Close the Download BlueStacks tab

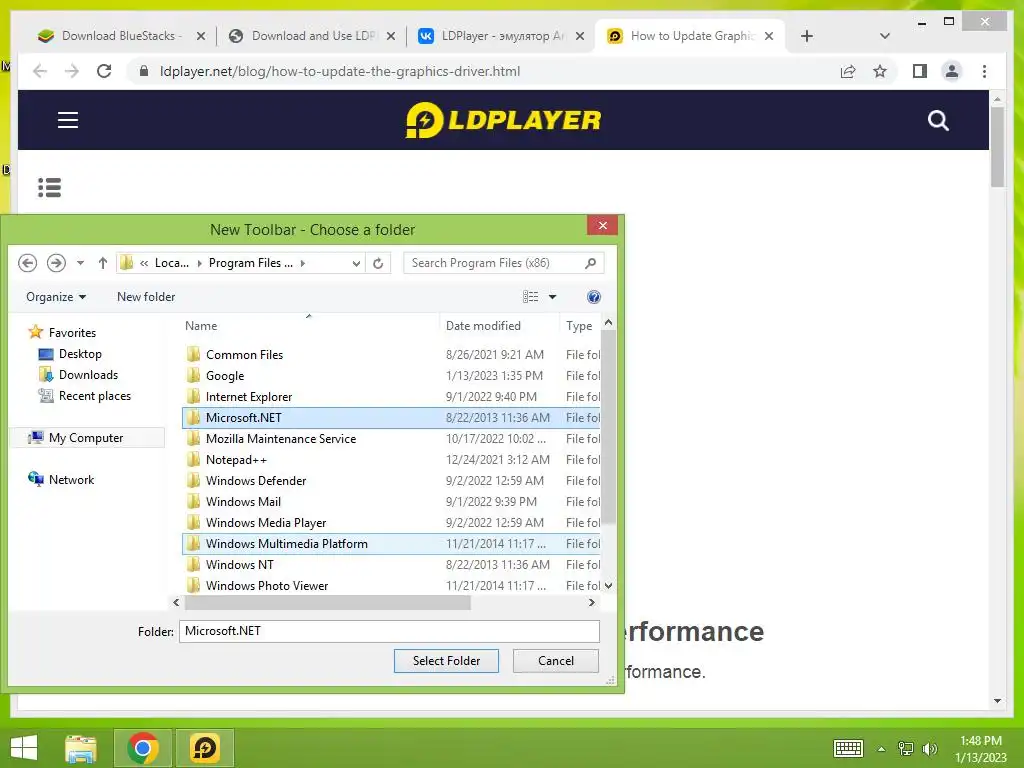tap(201, 36)
